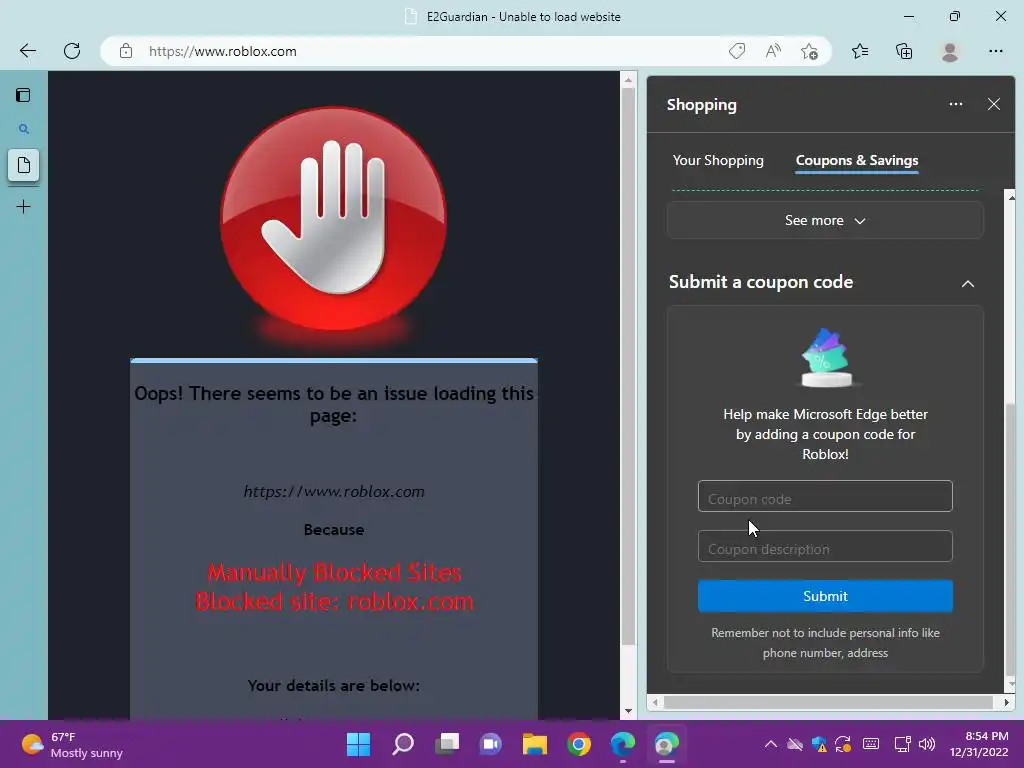Open Collections icon in toolbar

point(904,51)
